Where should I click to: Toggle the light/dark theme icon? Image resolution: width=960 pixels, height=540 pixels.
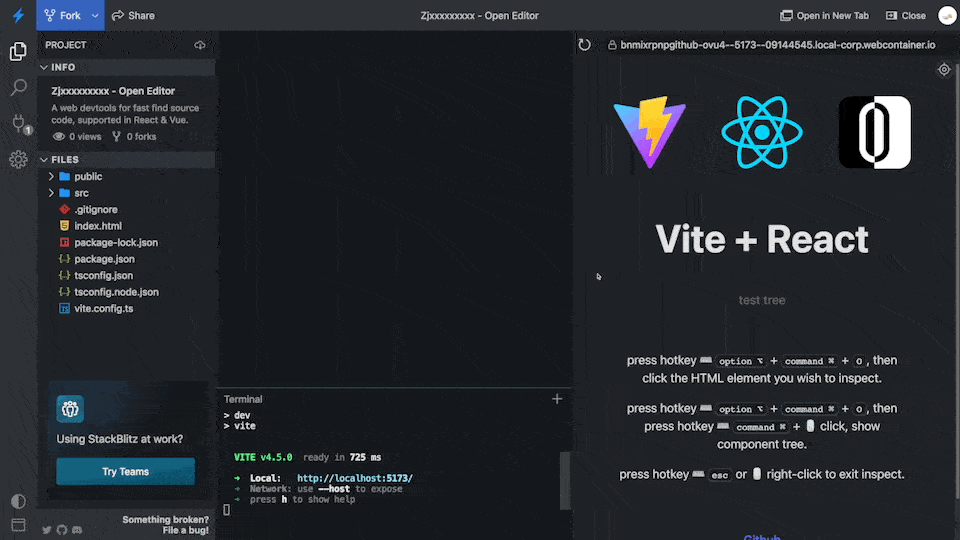point(18,501)
